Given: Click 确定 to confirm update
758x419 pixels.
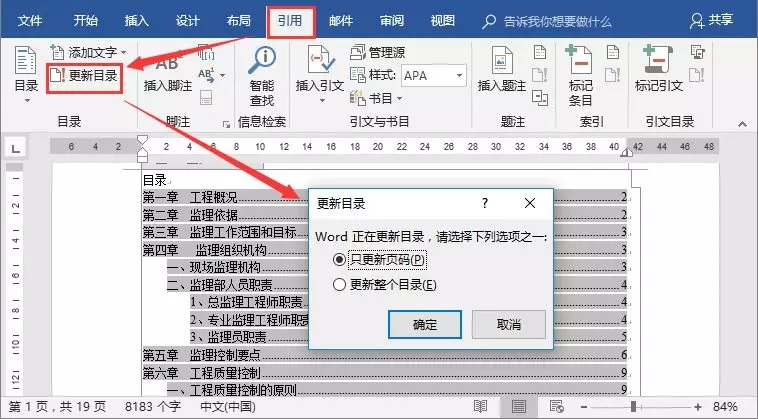Looking at the screenshot, I should pos(425,324).
